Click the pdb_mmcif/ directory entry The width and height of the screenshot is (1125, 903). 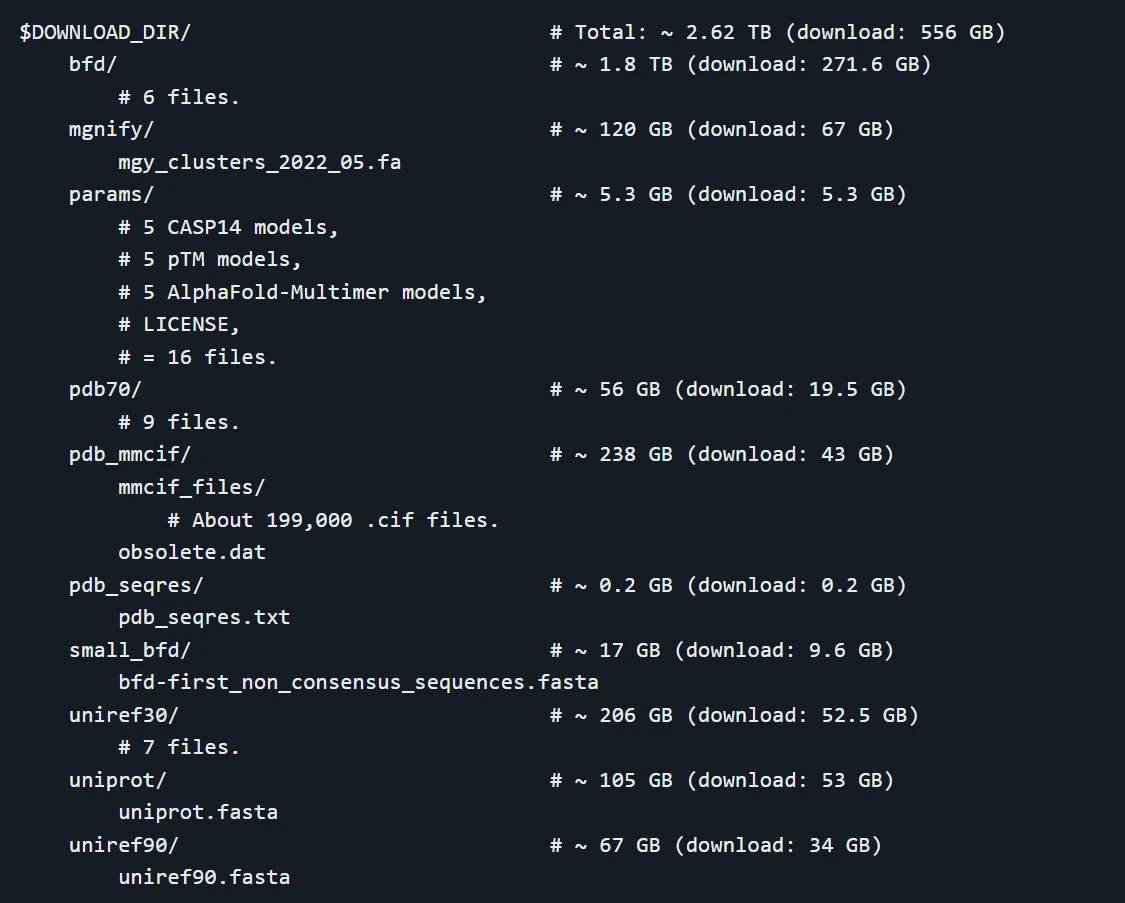pos(130,455)
